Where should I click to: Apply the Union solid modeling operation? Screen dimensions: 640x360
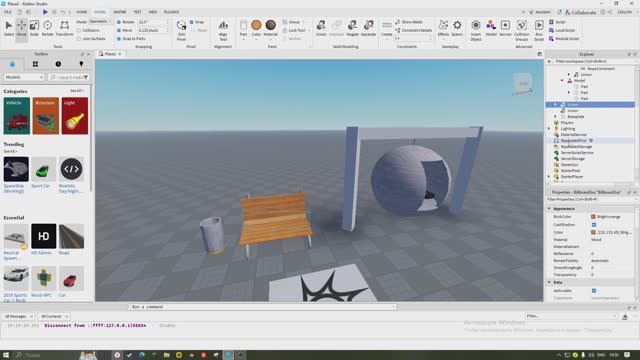click(321, 28)
